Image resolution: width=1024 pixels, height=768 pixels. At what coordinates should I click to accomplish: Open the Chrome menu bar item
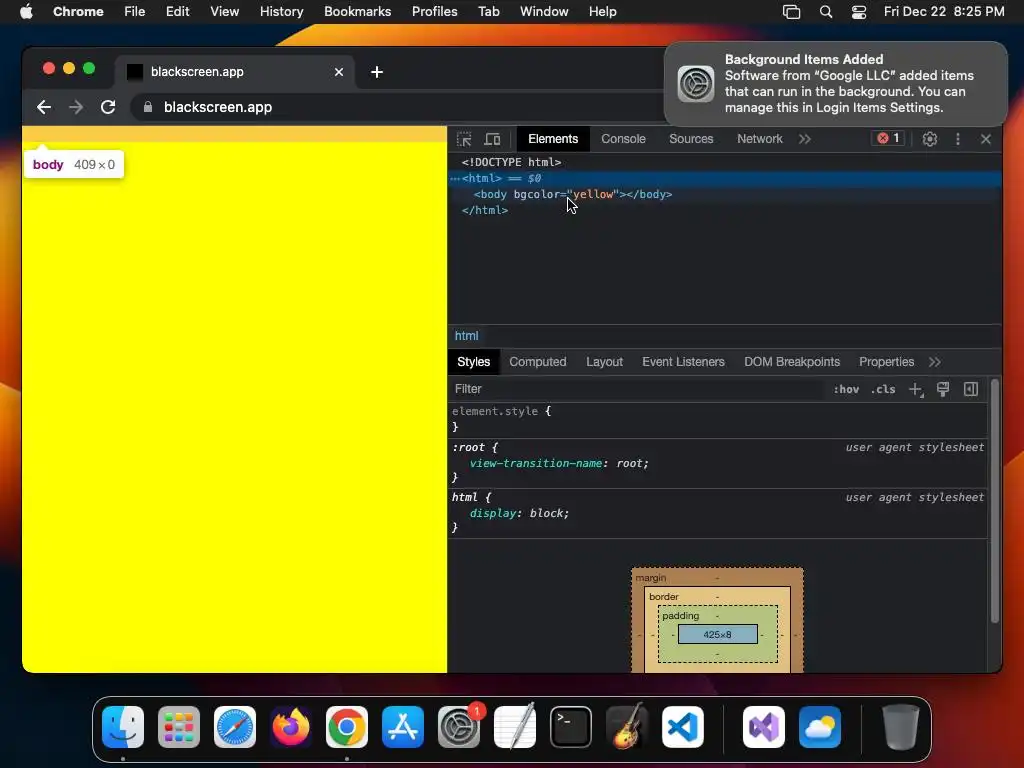(78, 12)
